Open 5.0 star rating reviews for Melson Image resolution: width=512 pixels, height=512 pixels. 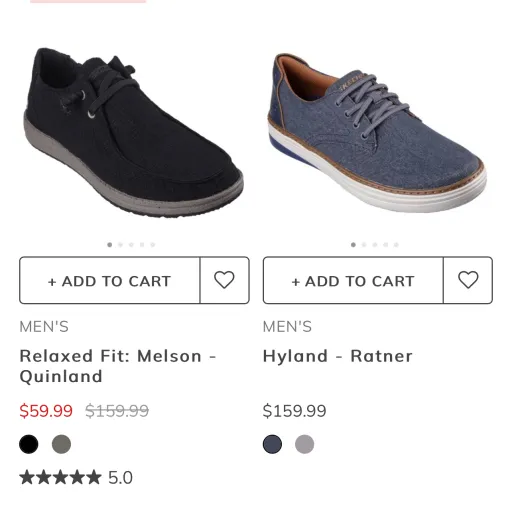[76, 477]
